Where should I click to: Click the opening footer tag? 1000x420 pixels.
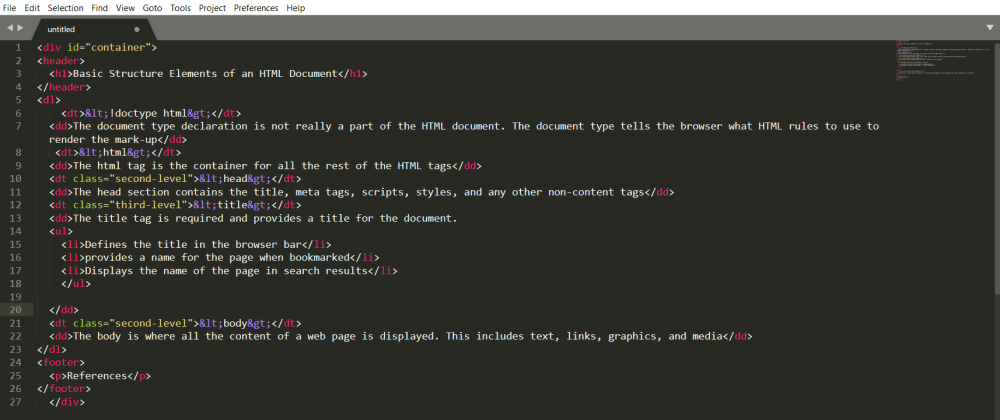[x=61, y=363]
